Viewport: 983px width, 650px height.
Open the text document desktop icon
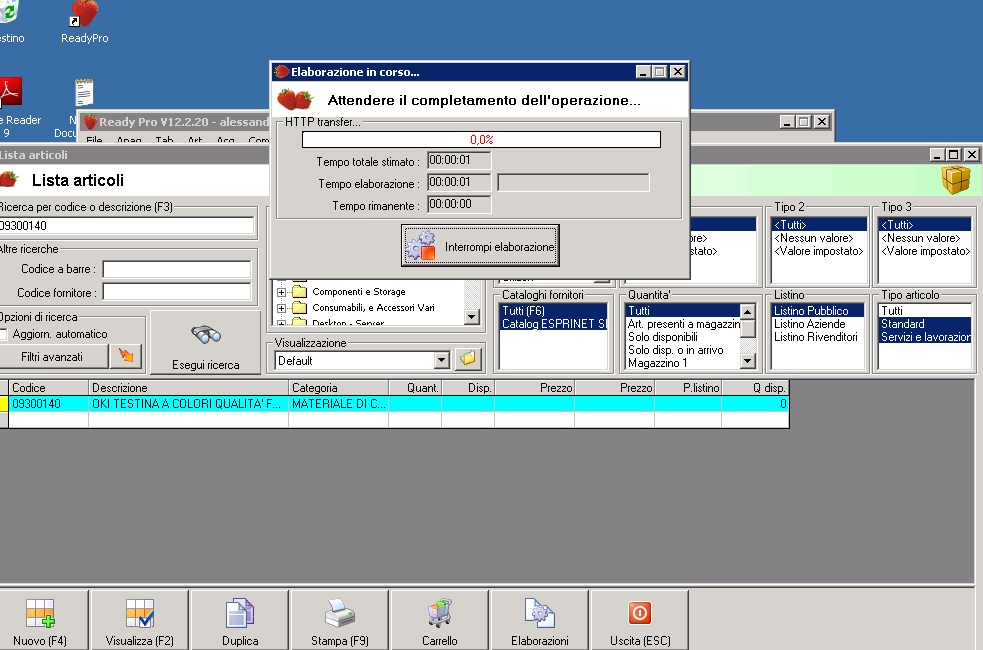coord(83,94)
